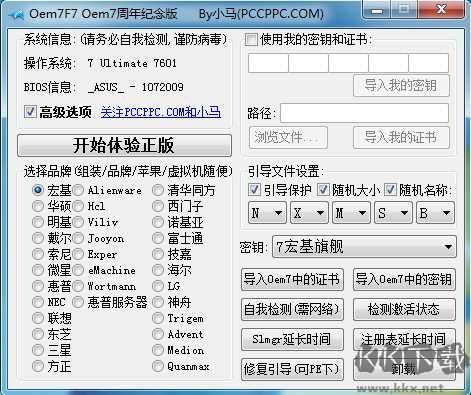Expand the 密钥 7宏基旗舰 dropdown

click(364, 247)
